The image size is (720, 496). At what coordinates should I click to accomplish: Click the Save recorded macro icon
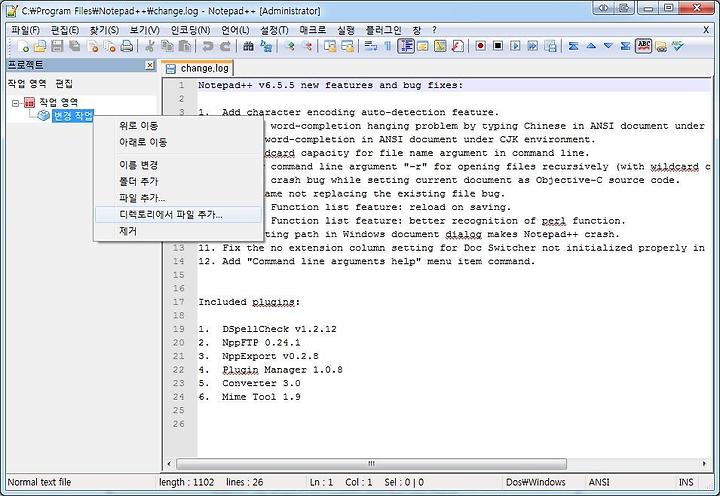[551, 46]
